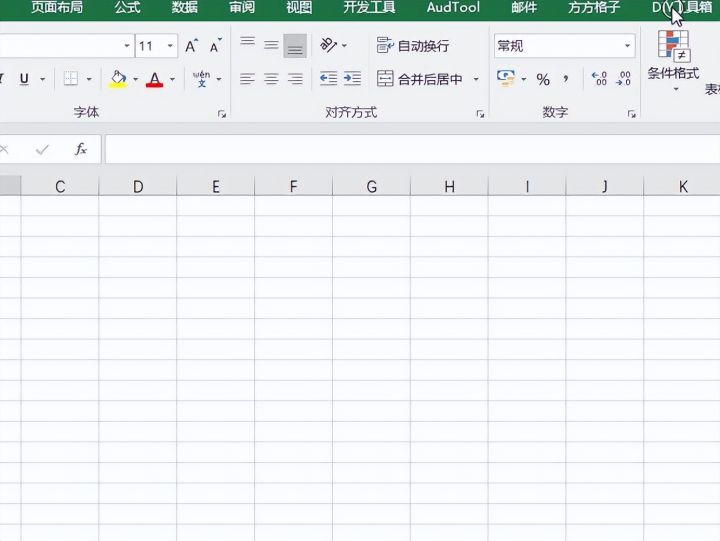Switch to the 页面布局 tab
Viewport: 720px width, 541px height.
[x=57, y=7]
